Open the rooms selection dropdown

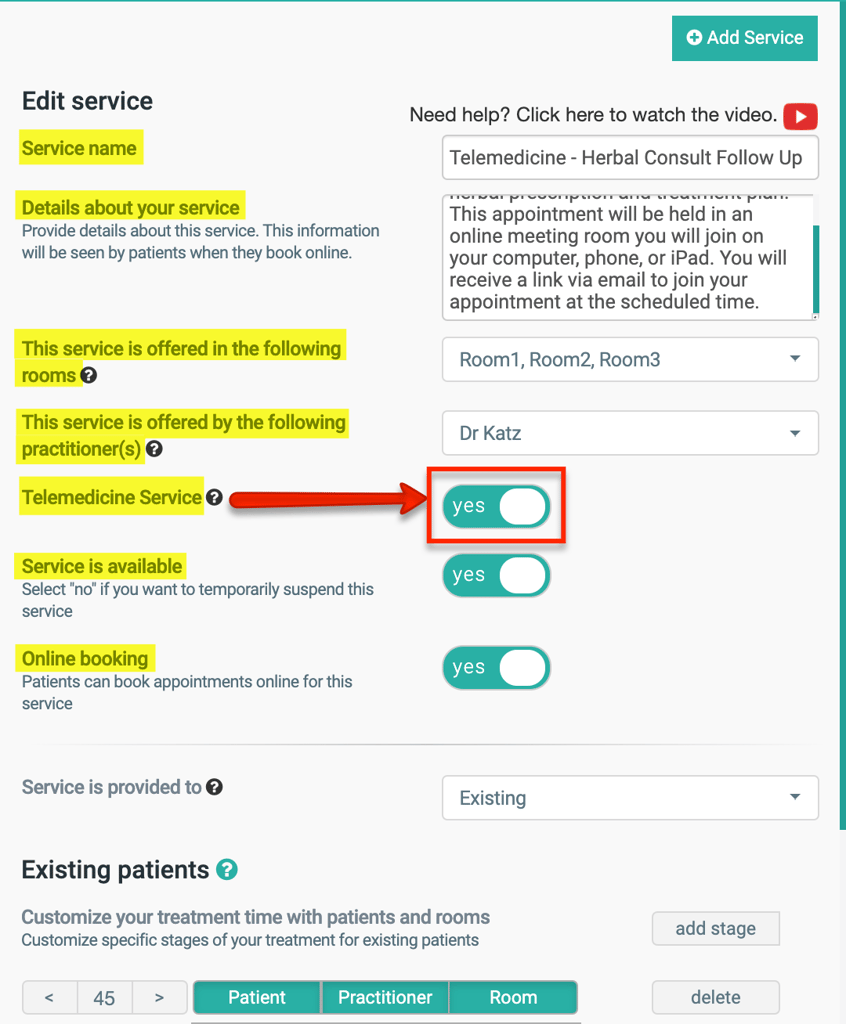click(x=630, y=359)
